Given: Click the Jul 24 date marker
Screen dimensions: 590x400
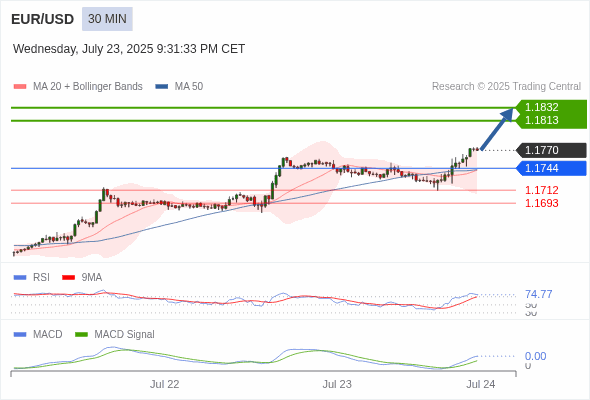Looking at the screenshot, I should pyautogui.click(x=481, y=384).
